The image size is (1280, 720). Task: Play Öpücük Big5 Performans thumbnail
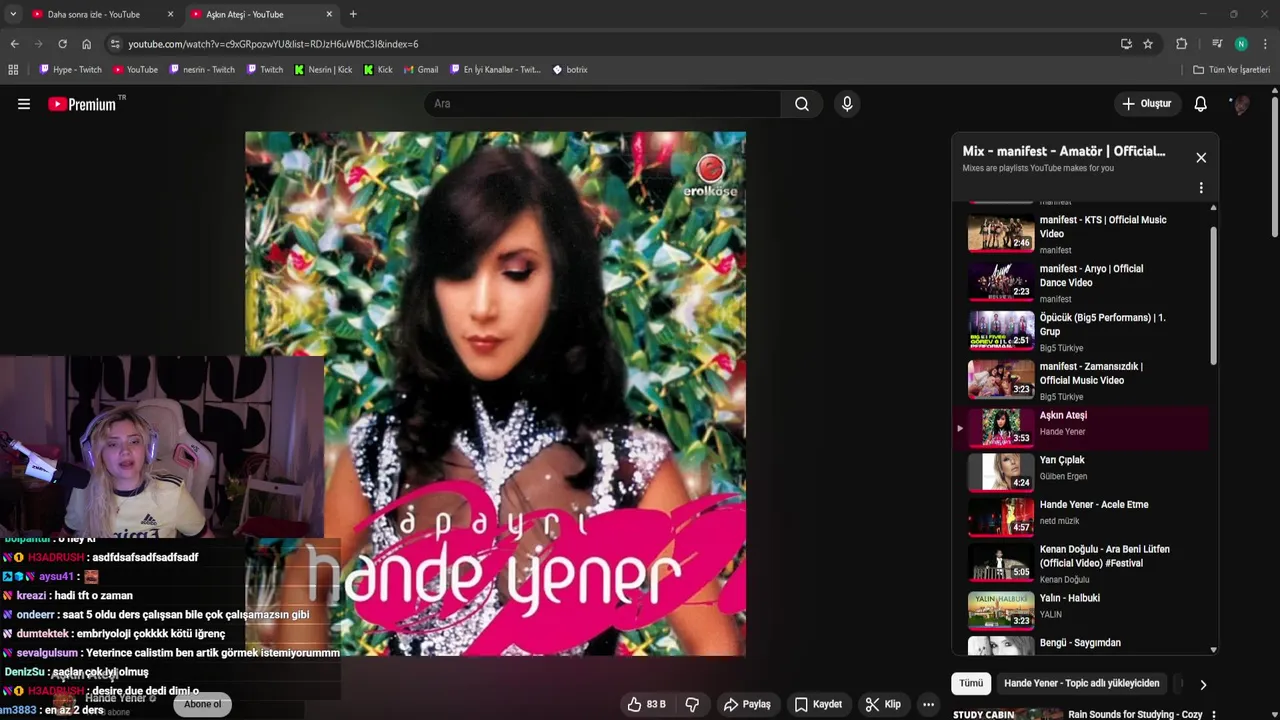pyautogui.click(x=1001, y=330)
